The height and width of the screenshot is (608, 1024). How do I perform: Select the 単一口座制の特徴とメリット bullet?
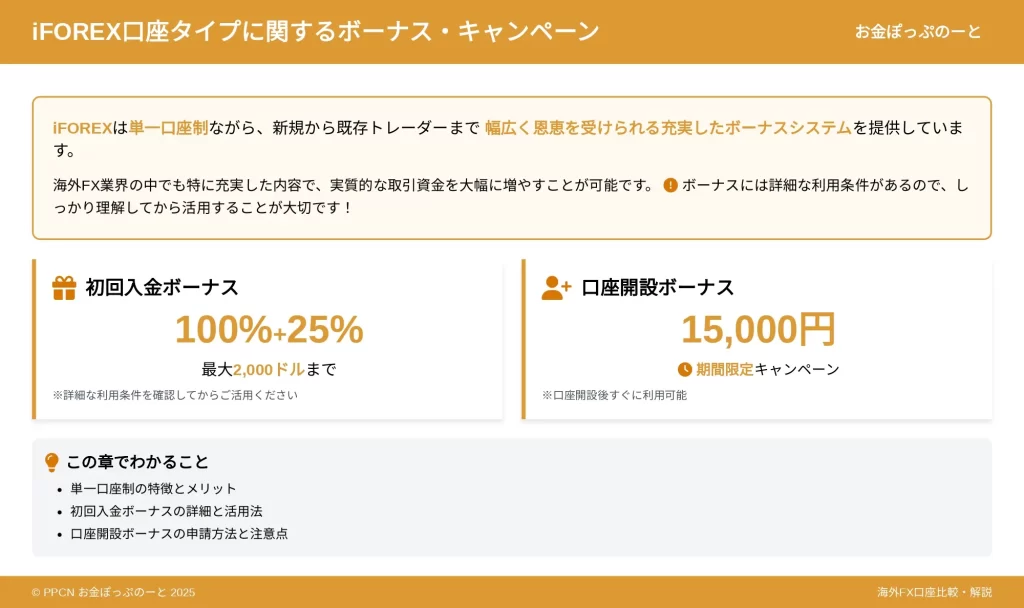point(153,488)
